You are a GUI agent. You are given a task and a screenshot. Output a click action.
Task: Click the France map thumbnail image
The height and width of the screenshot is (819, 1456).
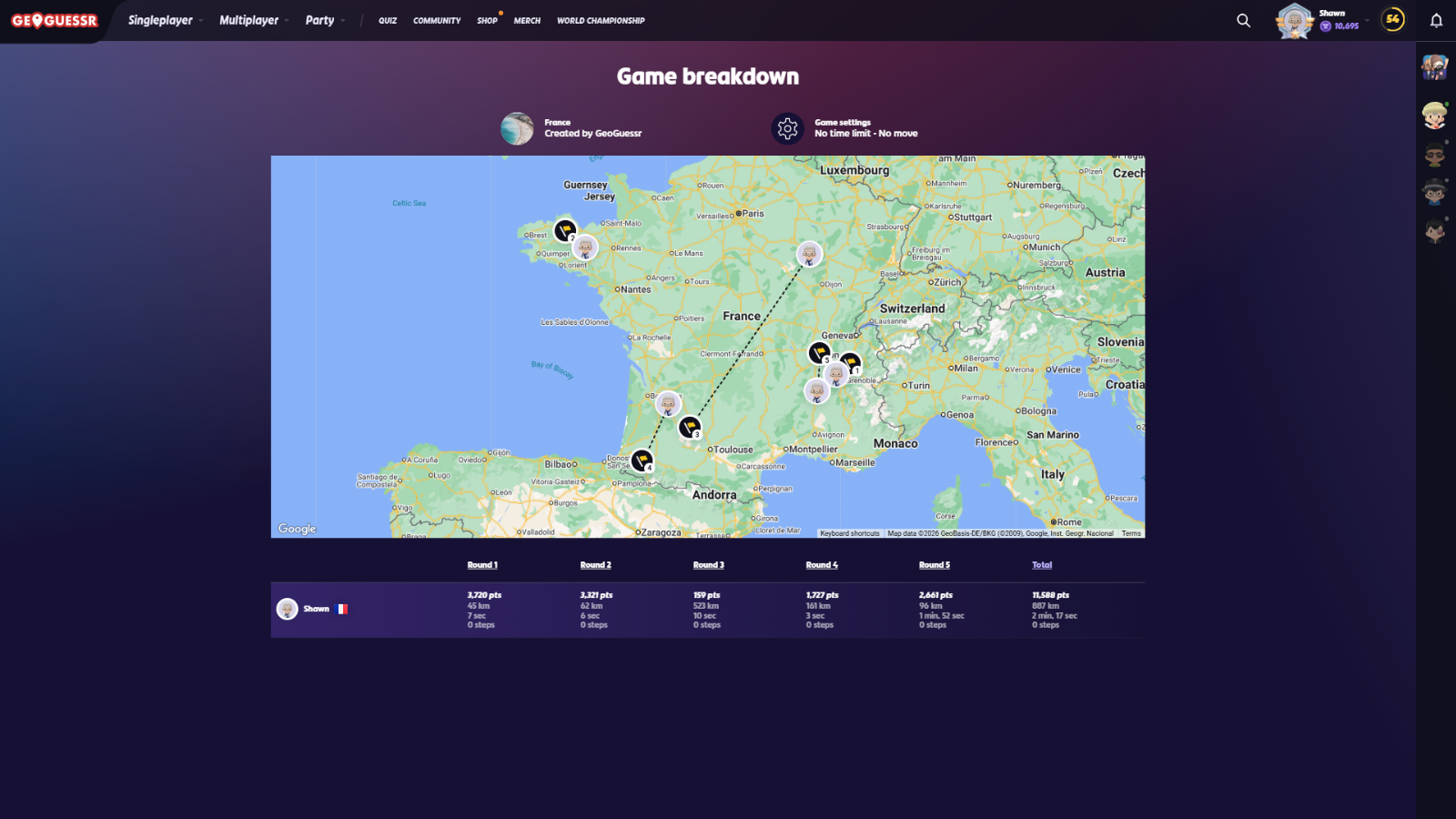517,128
